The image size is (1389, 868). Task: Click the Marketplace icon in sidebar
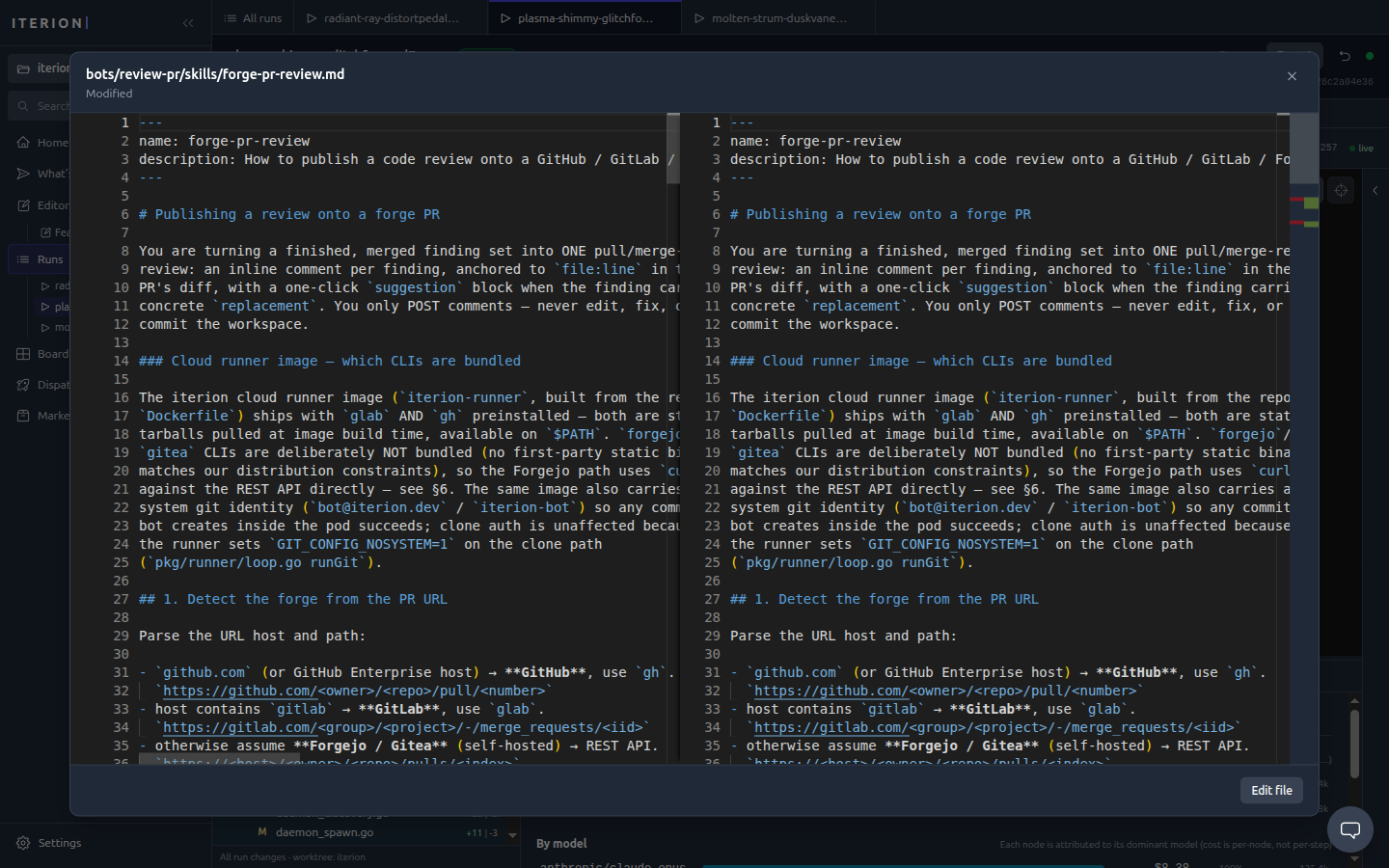[23, 416]
